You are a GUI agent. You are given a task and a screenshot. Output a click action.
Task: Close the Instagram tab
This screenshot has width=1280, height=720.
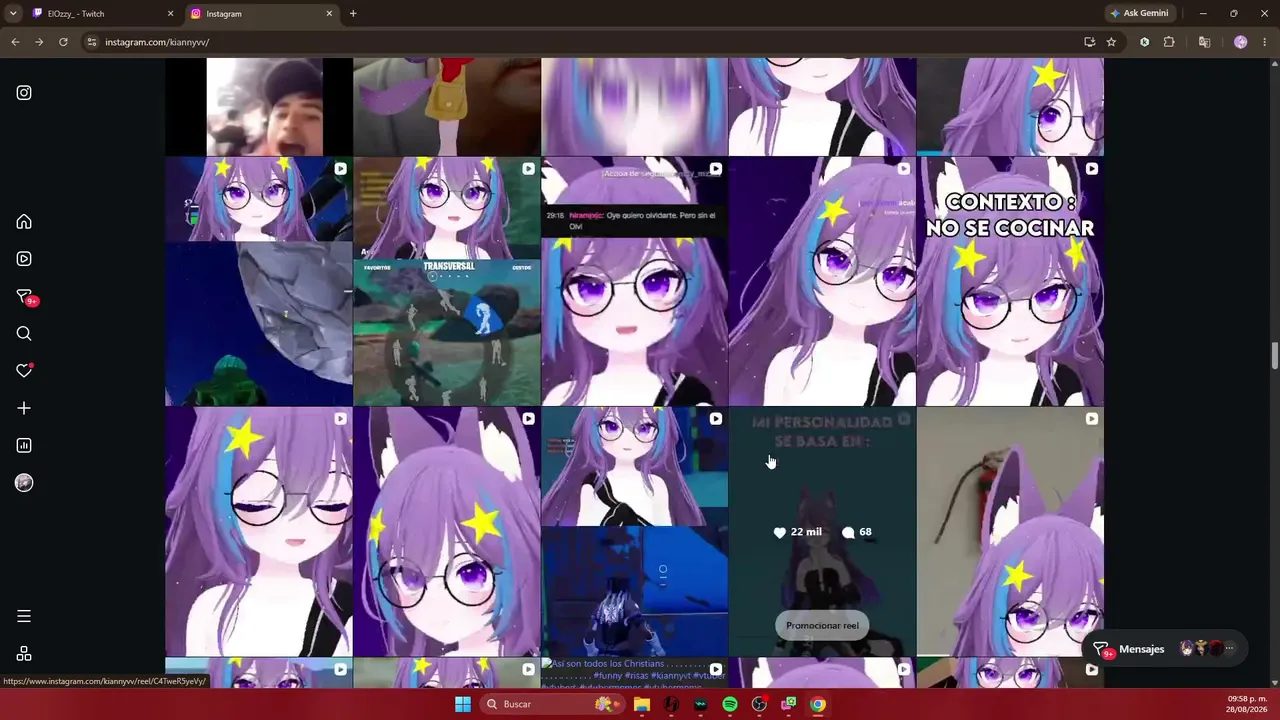[329, 14]
